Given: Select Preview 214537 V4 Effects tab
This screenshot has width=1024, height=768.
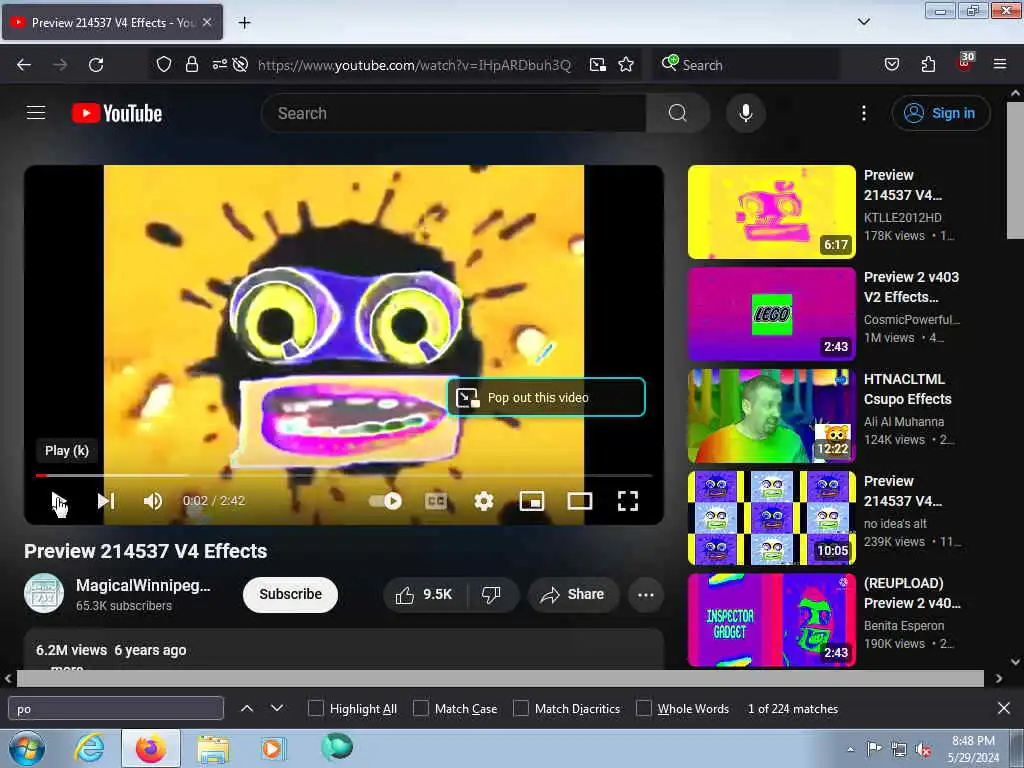Looking at the screenshot, I should tap(112, 23).
